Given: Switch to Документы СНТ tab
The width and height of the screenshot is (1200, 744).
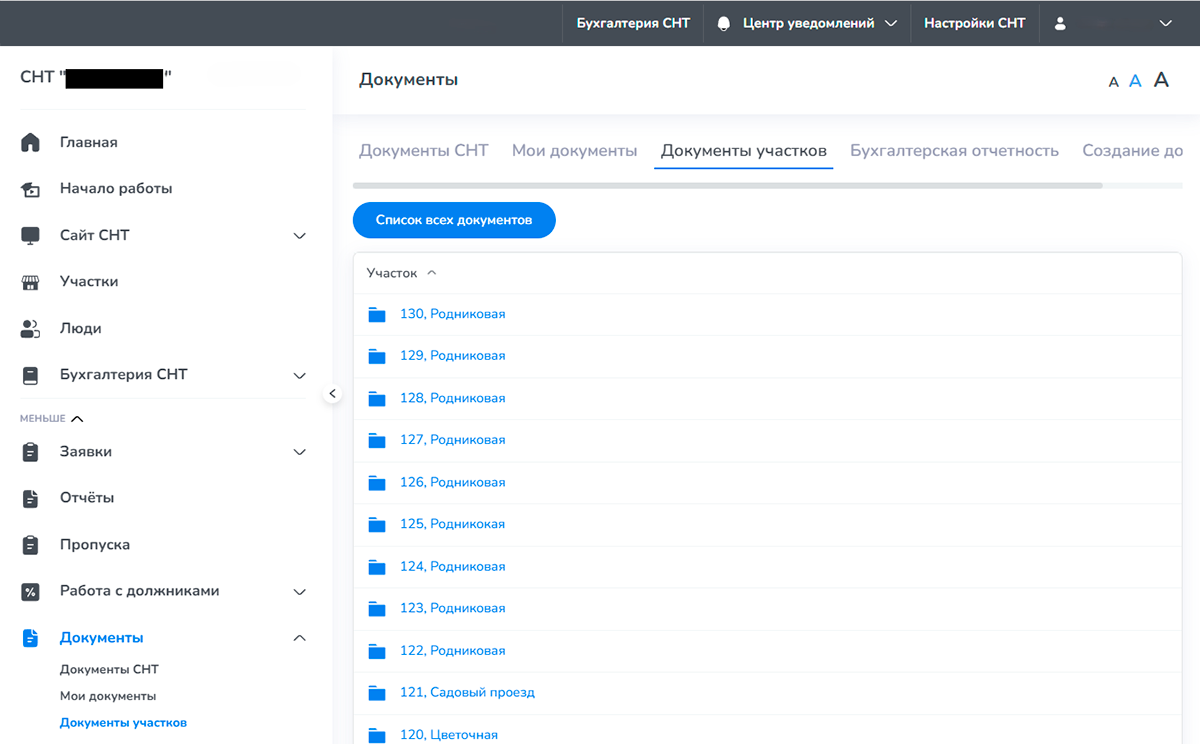Looking at the screenshot, I should 423,151.
